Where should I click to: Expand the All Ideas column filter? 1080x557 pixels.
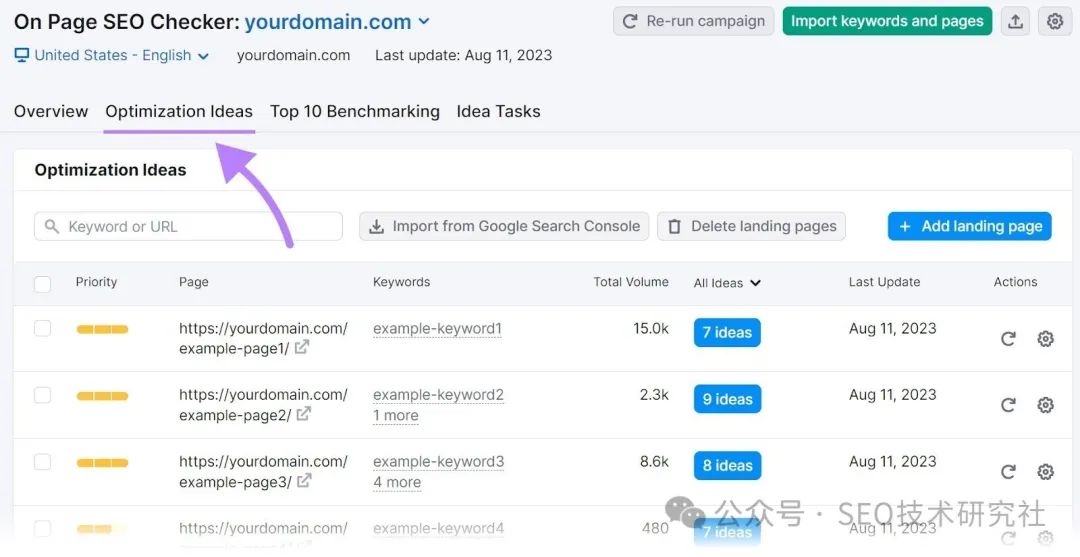[x=727, y=283]
